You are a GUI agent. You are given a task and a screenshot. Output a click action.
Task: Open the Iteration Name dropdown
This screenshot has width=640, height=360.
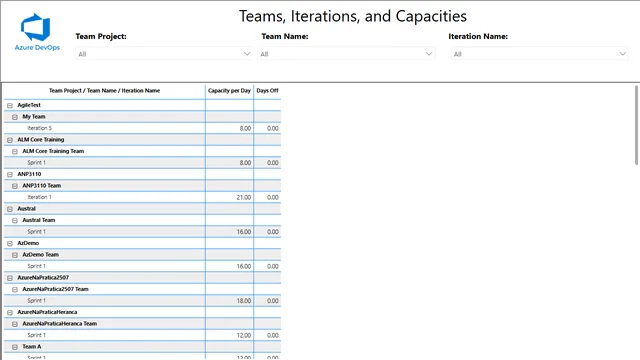click(539, 54)
